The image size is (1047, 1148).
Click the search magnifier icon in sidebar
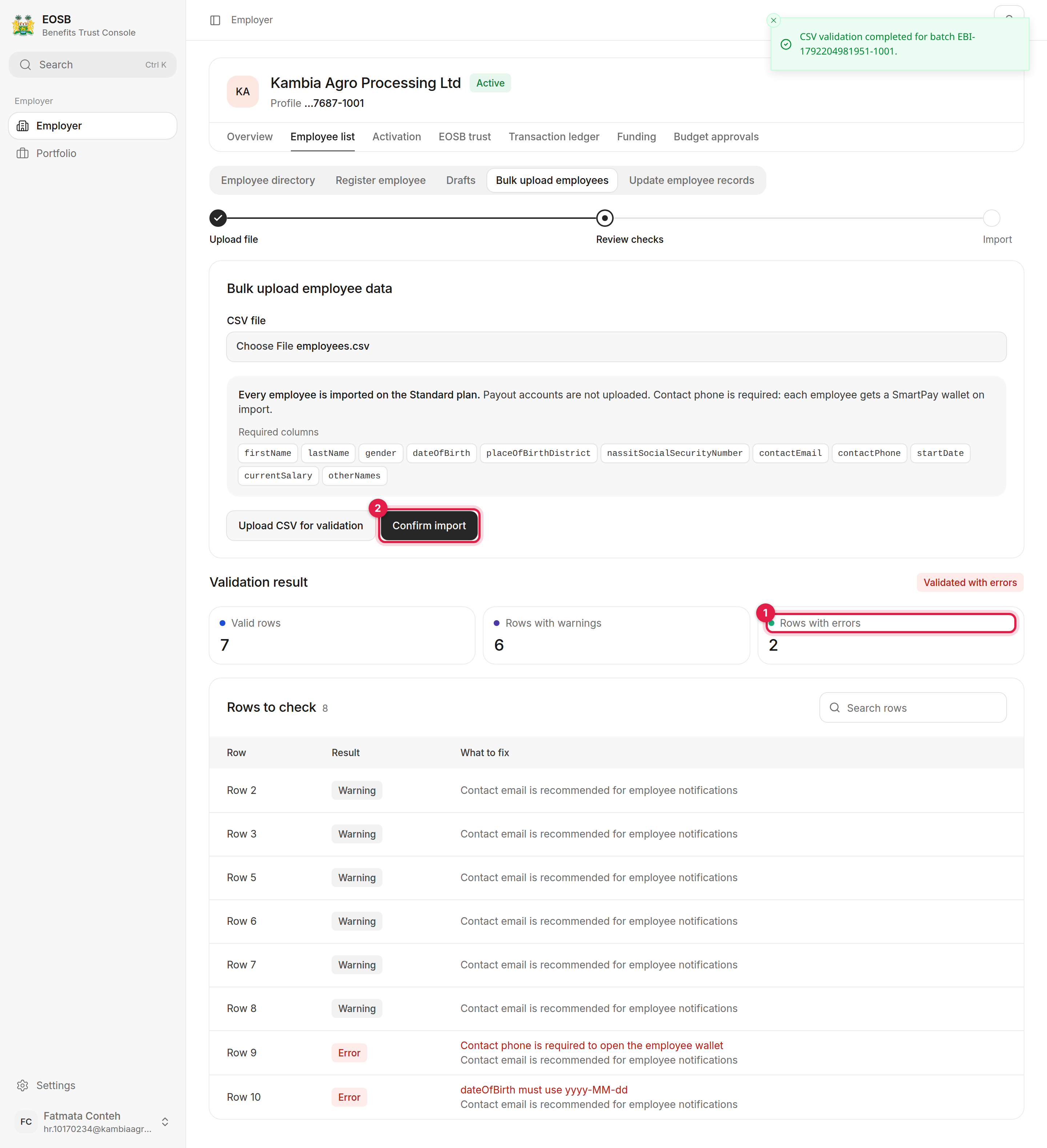(x=25, y=65)
